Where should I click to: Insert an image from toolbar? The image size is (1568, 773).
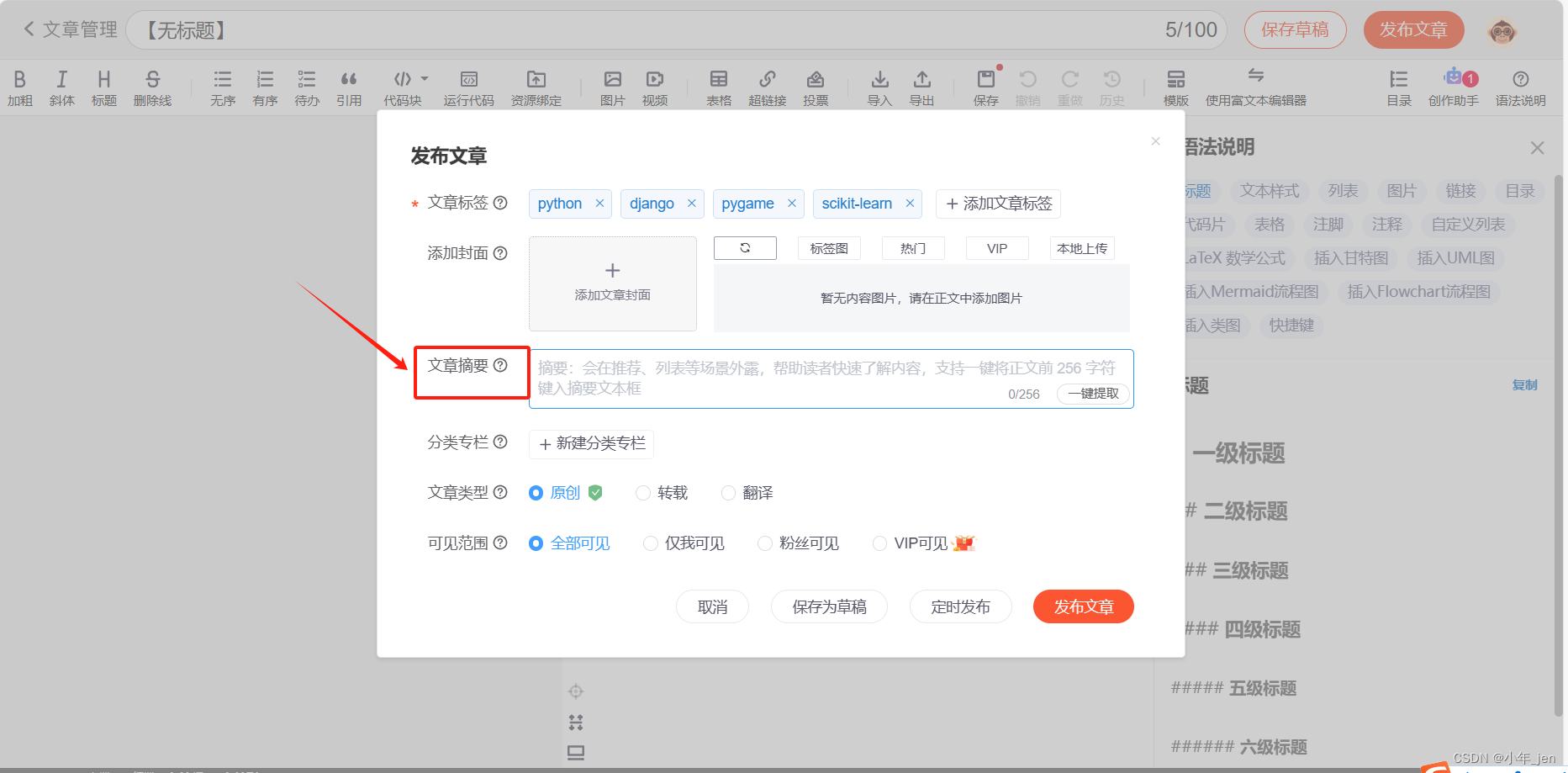613,87
